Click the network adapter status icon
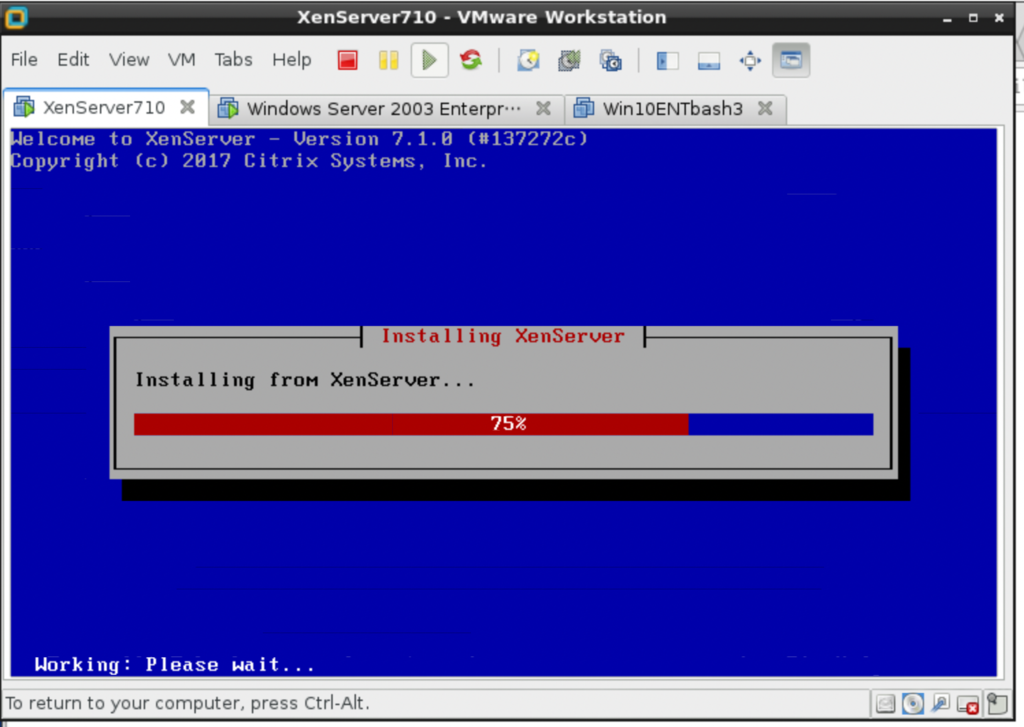 [x=940, y=703]
